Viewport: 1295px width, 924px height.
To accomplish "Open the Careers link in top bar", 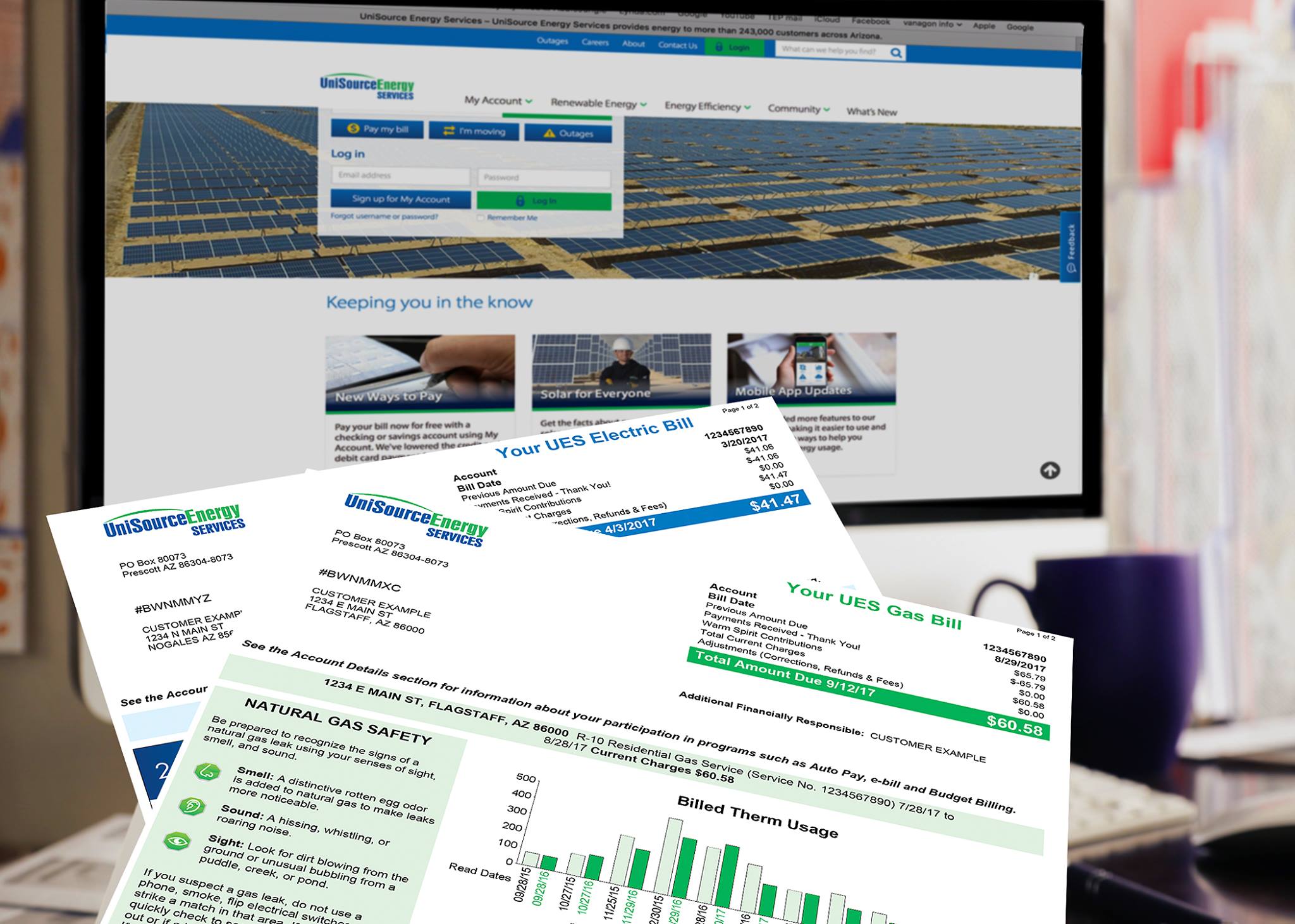I will (x=595, y=43).
